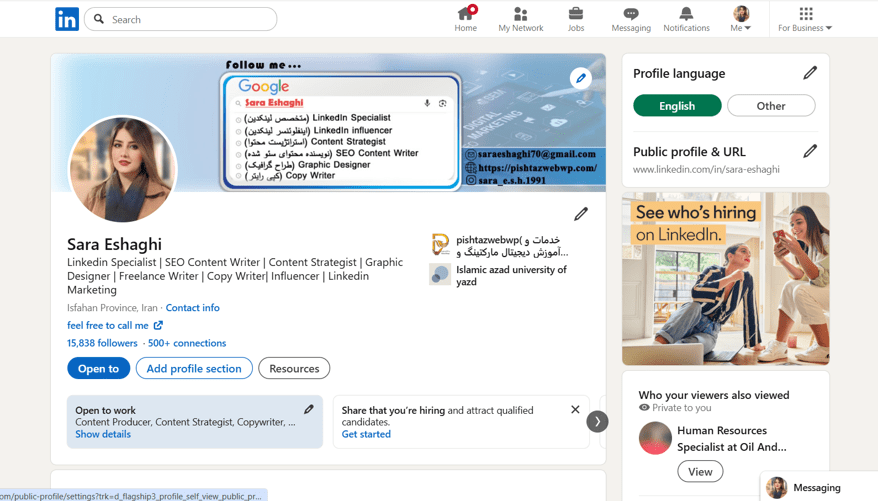
Task: Expand the Me dropdown menu
Action: pyautogui.click(x=741, y=19)
